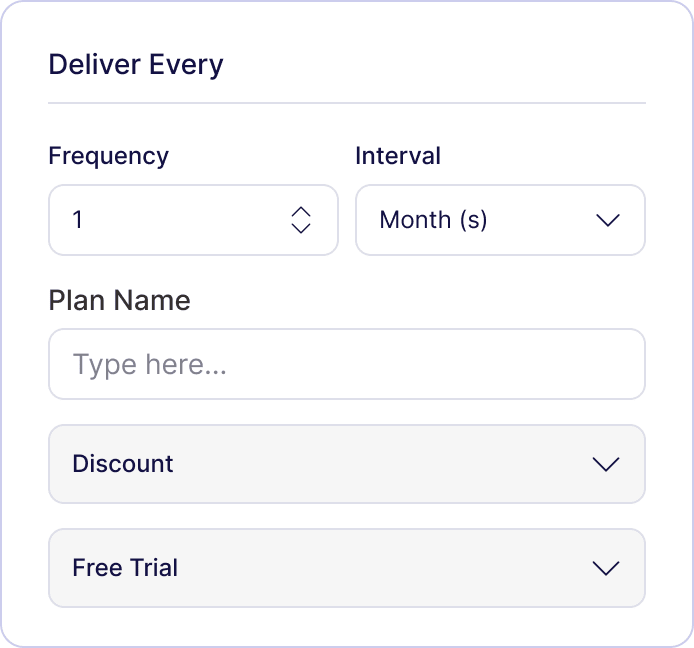Expand the Discount section
The width and height of the screenshot is (694, 648).
[346, 464]
